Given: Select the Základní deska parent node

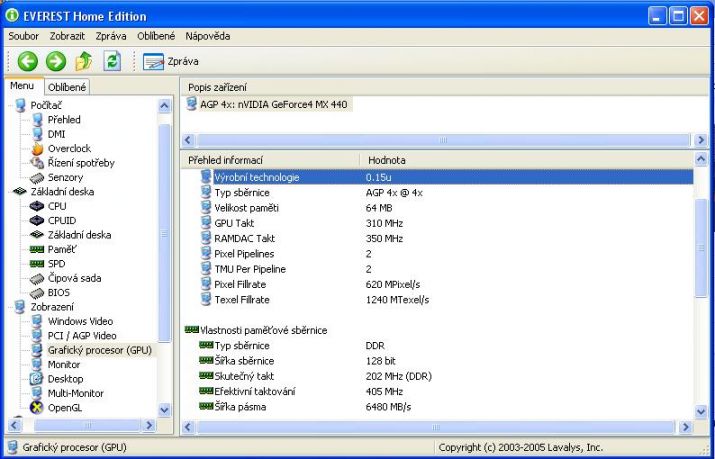Looking at the screenshot, I should click(x=62, y=192).
